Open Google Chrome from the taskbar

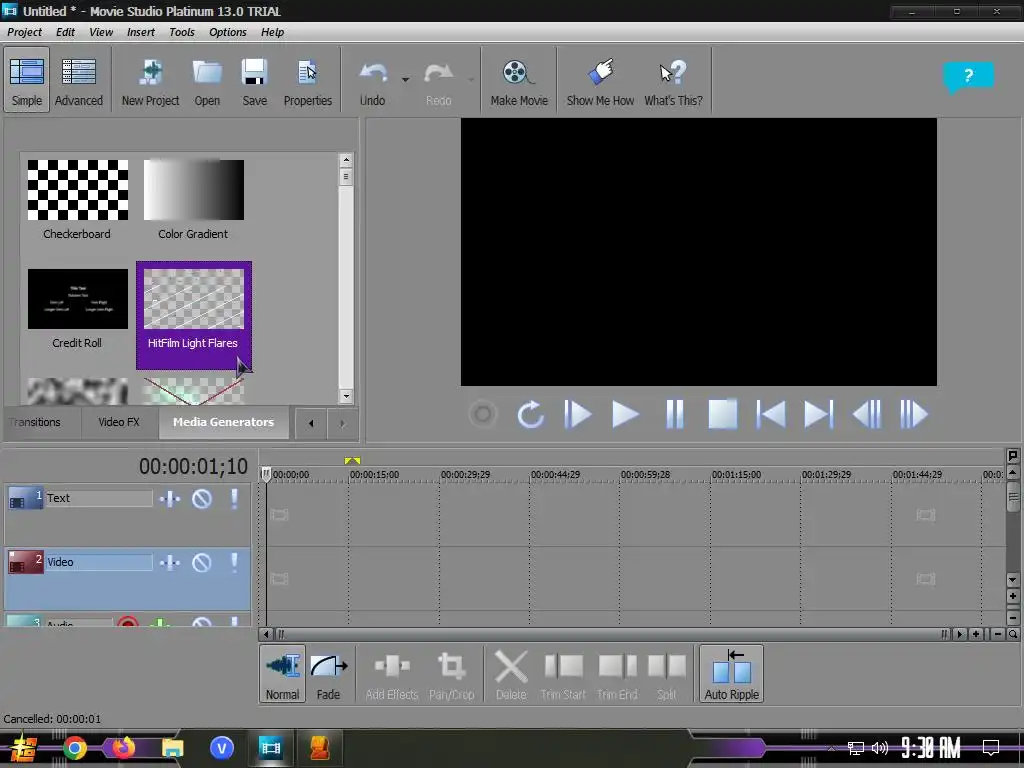(x=74, y=747)
